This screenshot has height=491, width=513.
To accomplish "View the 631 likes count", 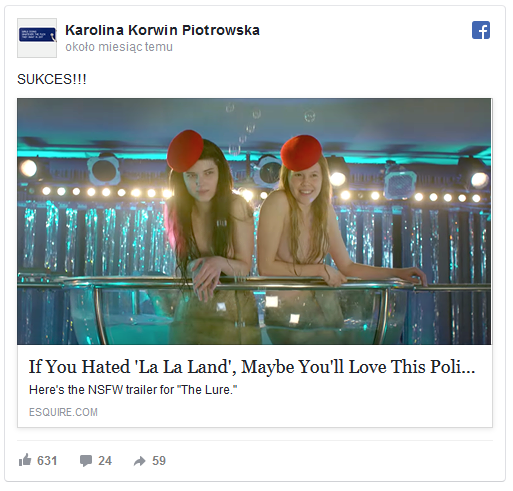I will [47, 461].
